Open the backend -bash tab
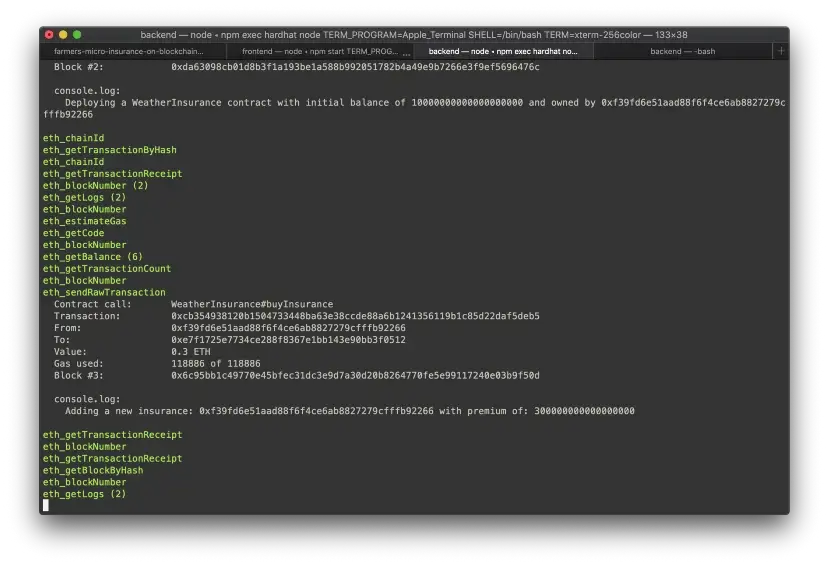 click(x=682, y=51)
